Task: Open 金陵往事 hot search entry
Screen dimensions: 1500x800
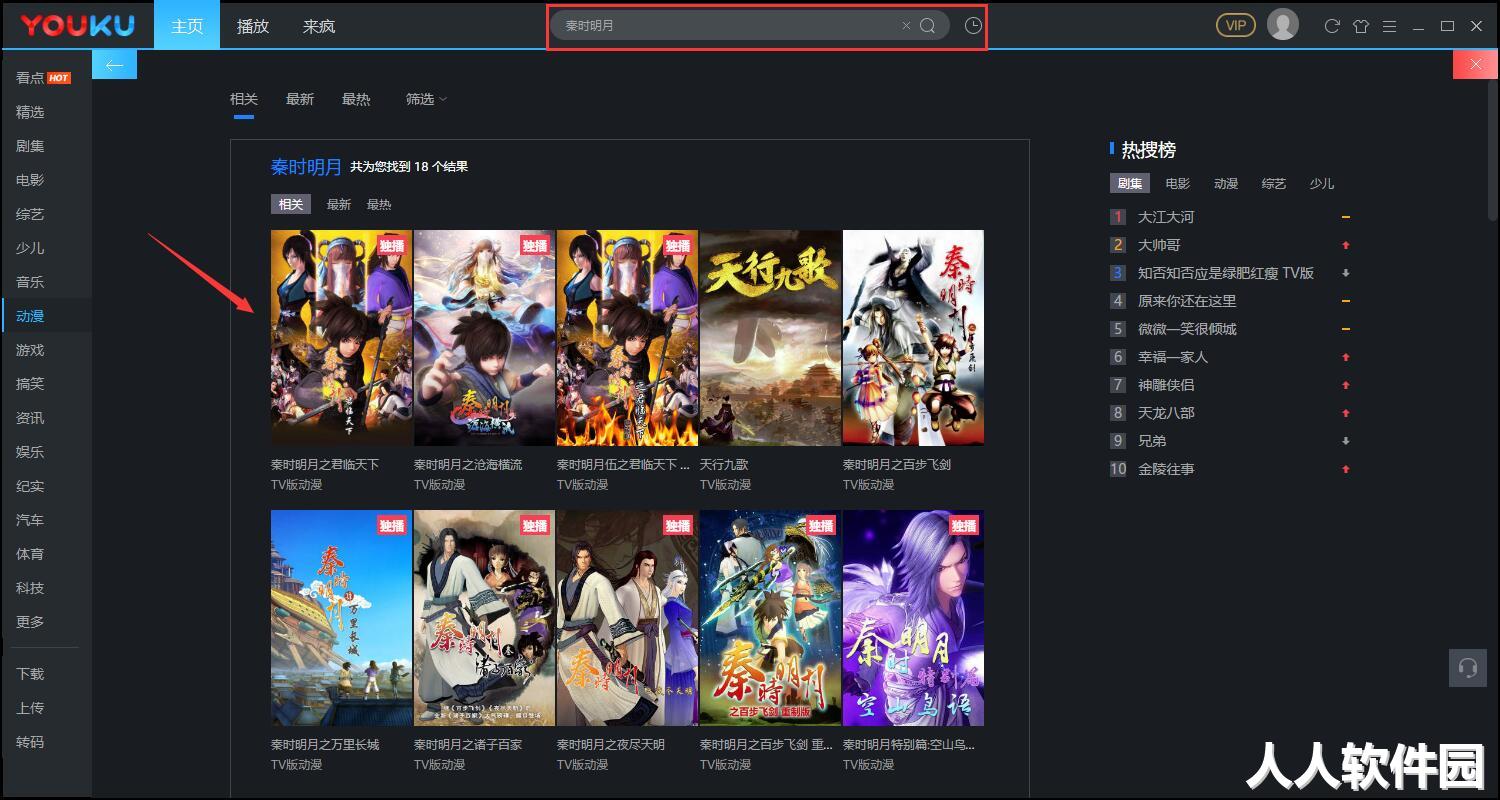Action: coord(1166,469)
